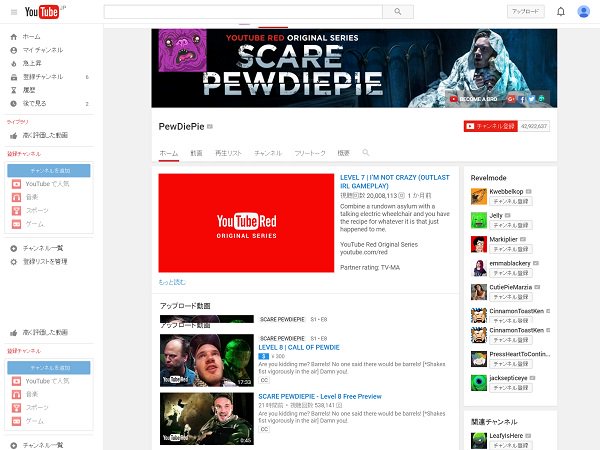
Task: Click the magnifier search button in header
Action: (398, 12)
